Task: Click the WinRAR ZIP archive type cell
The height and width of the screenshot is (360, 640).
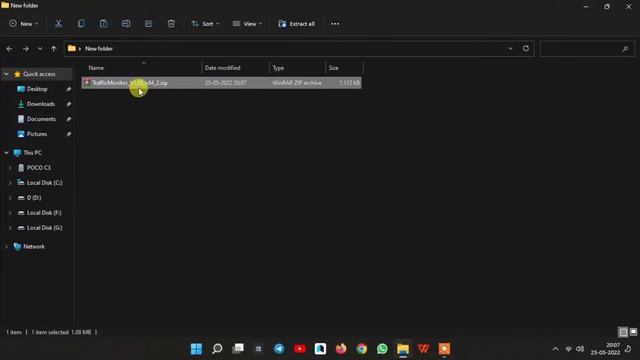Action: point(297,83)
